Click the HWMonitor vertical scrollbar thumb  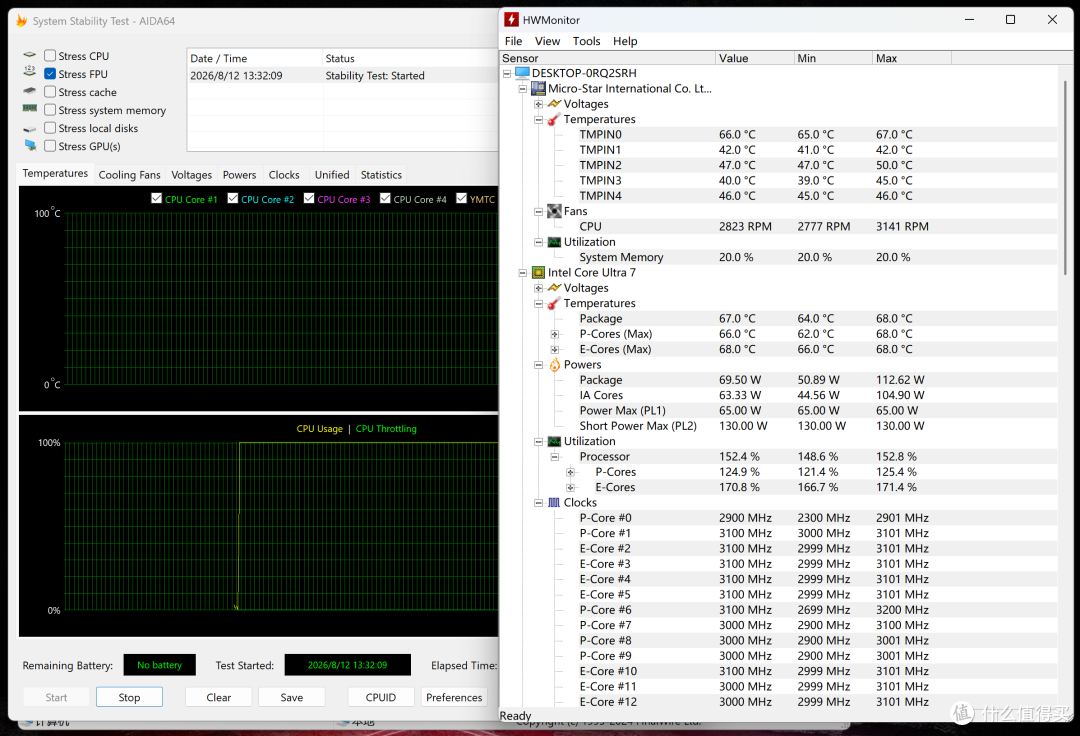point(1066,177)
